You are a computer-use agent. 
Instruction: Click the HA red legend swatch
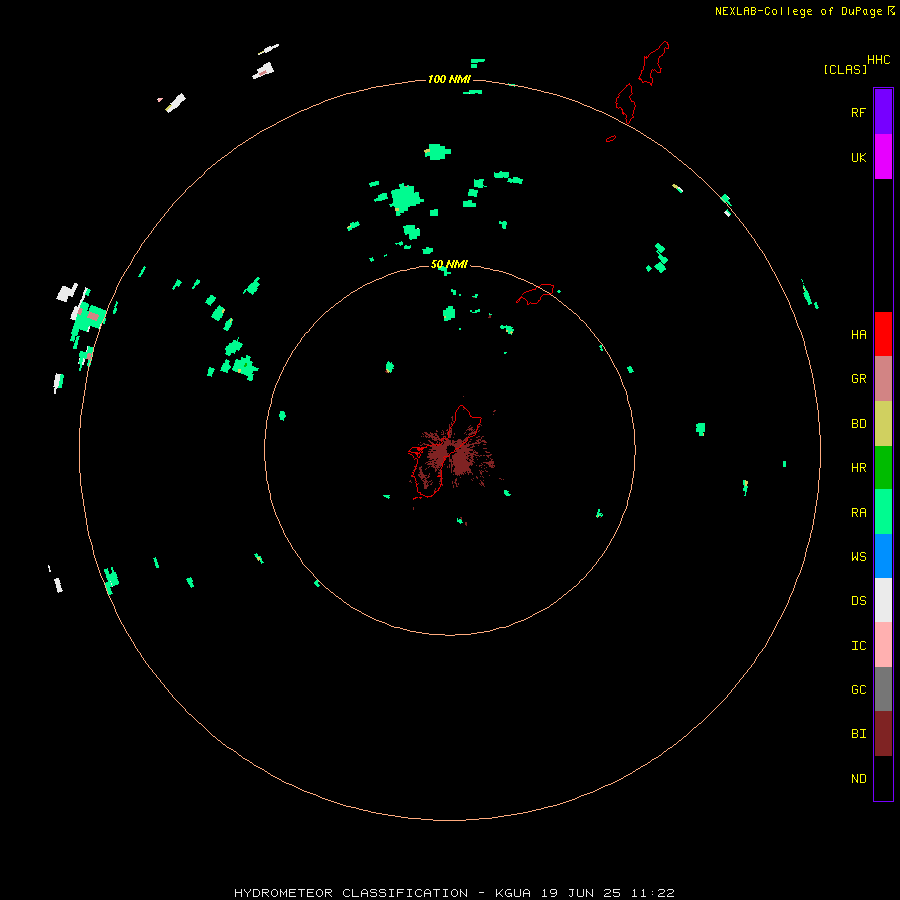coord(883,334)
